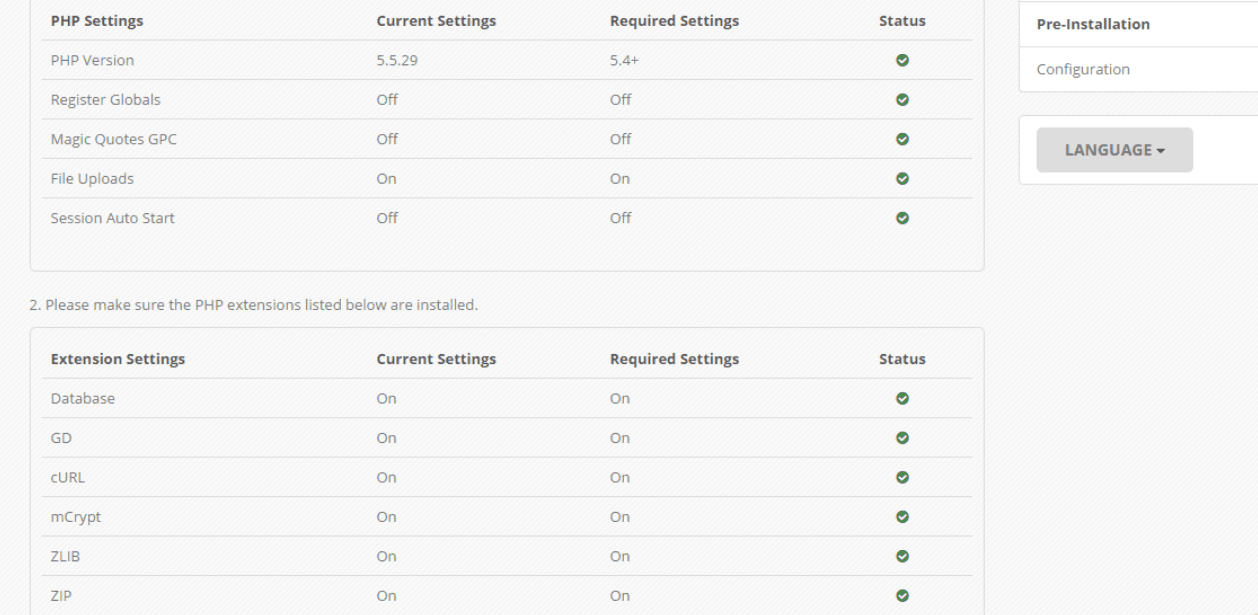Click Current Settings header in extensions table
This screenshot has height=615, width=1258.
click(436, 359)
